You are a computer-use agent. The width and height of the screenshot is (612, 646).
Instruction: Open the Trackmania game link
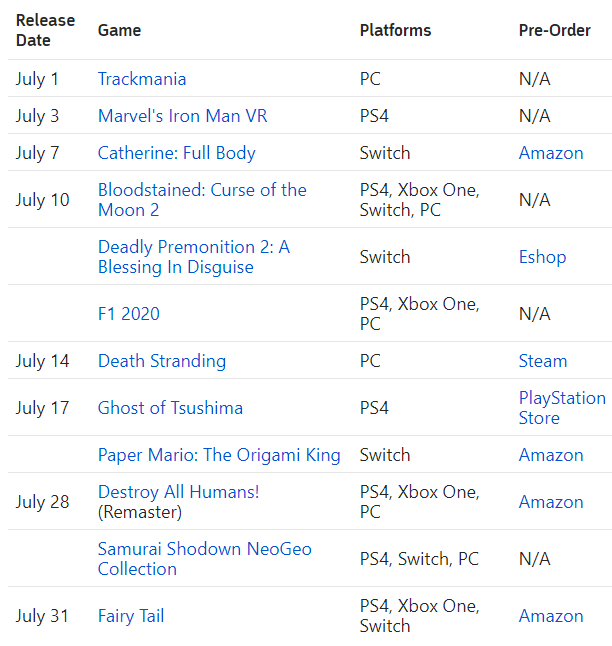point(142,79)
